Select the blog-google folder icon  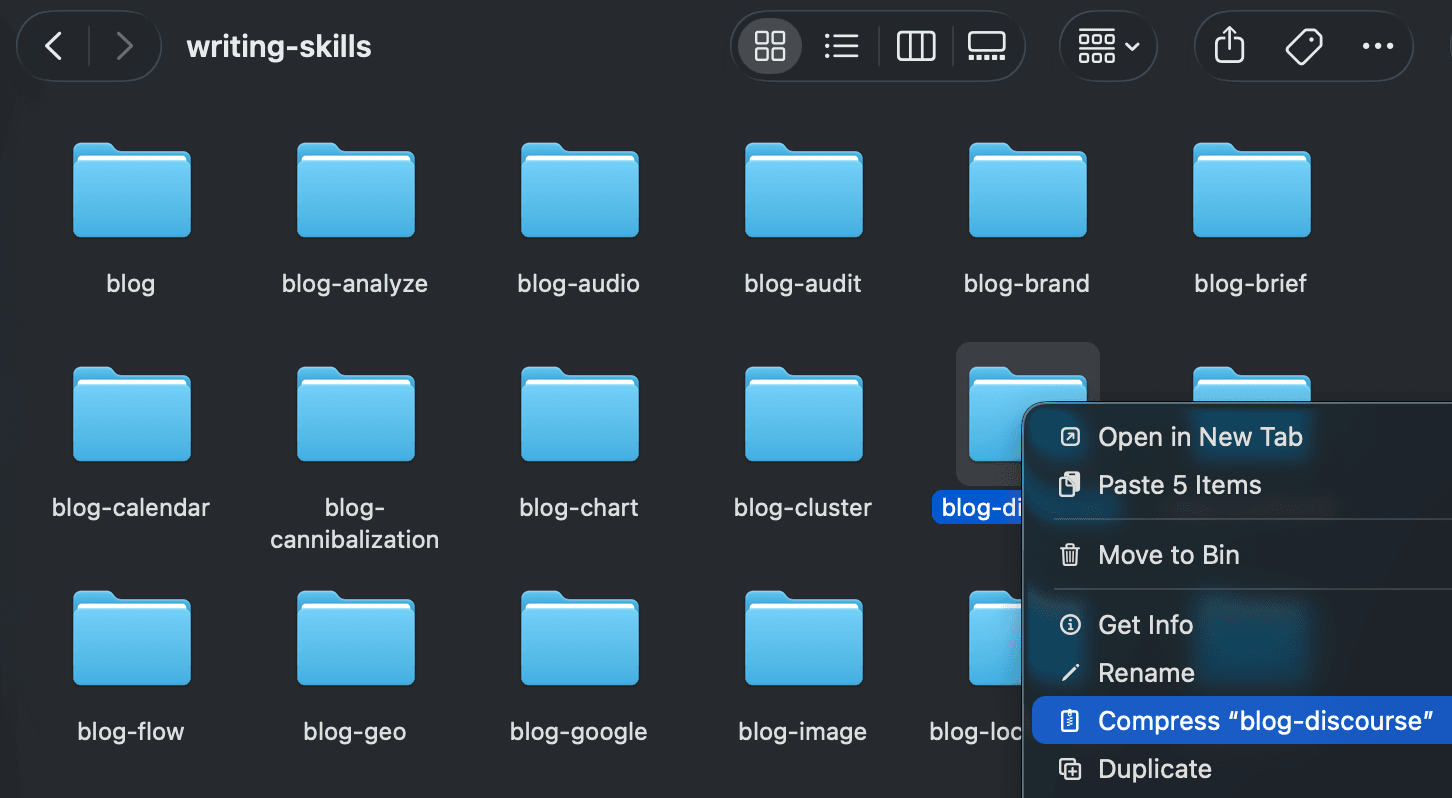coord(579,638)
